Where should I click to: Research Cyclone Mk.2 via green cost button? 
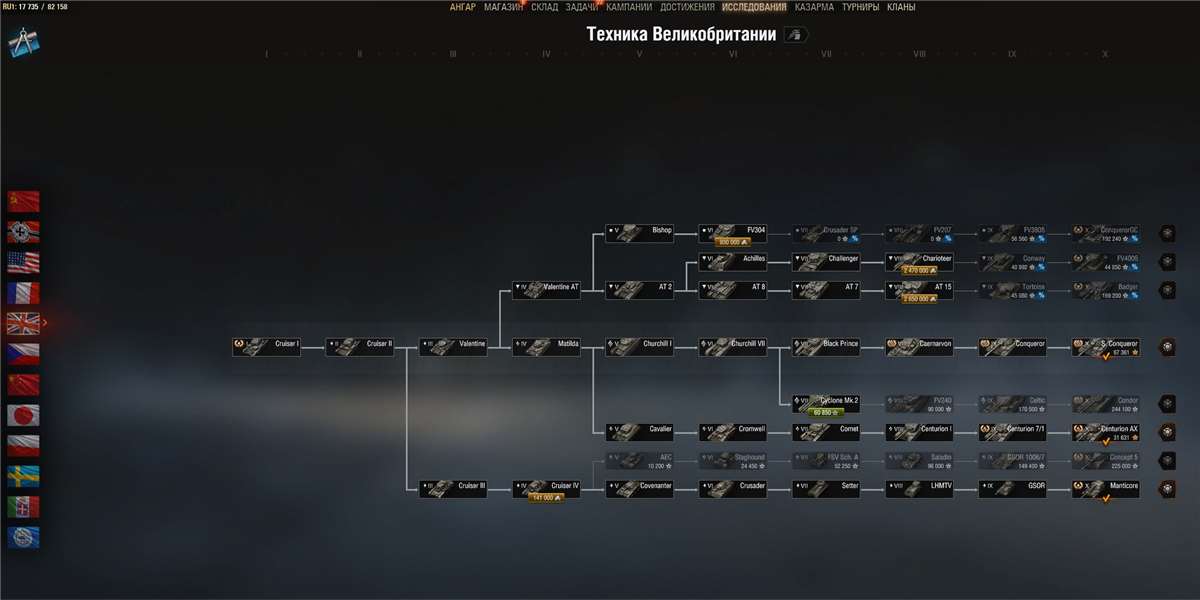(826, 412)
